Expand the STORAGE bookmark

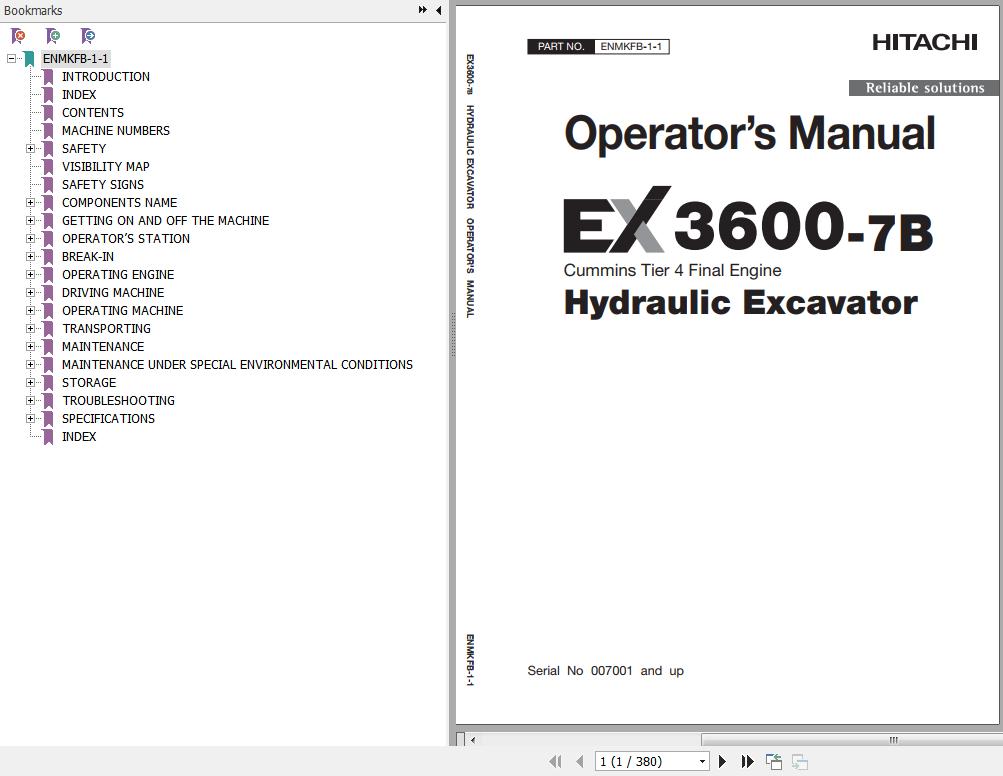pyautogui.click(x=30, y=383)
